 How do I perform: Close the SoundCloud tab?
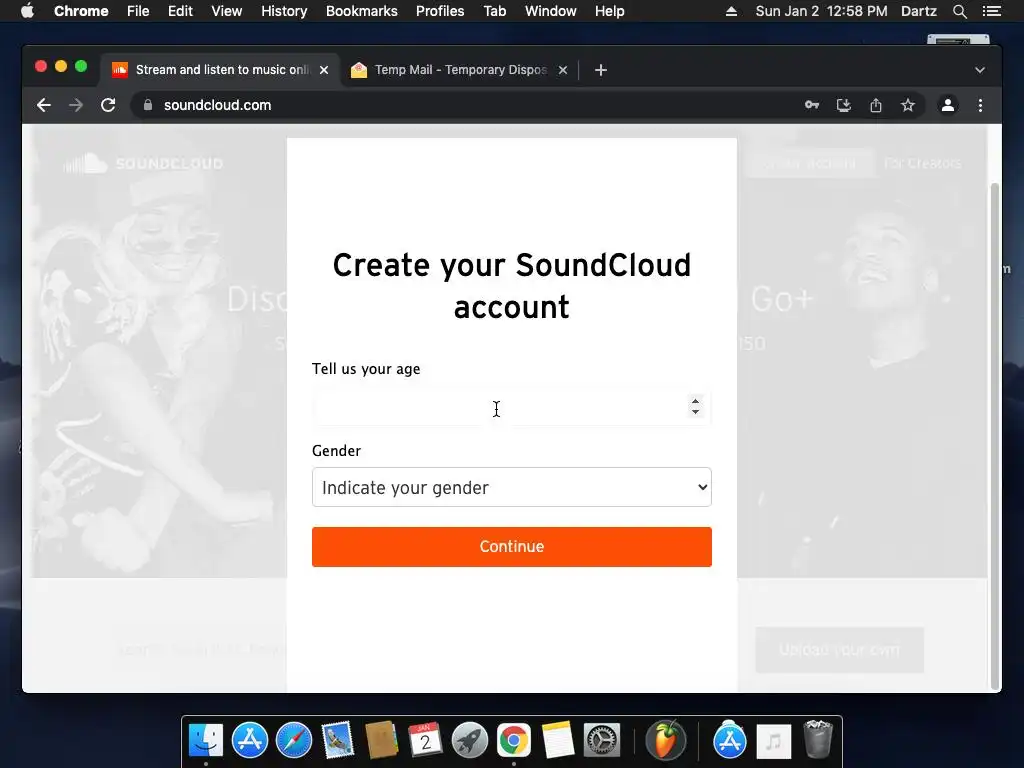(324, 70)
